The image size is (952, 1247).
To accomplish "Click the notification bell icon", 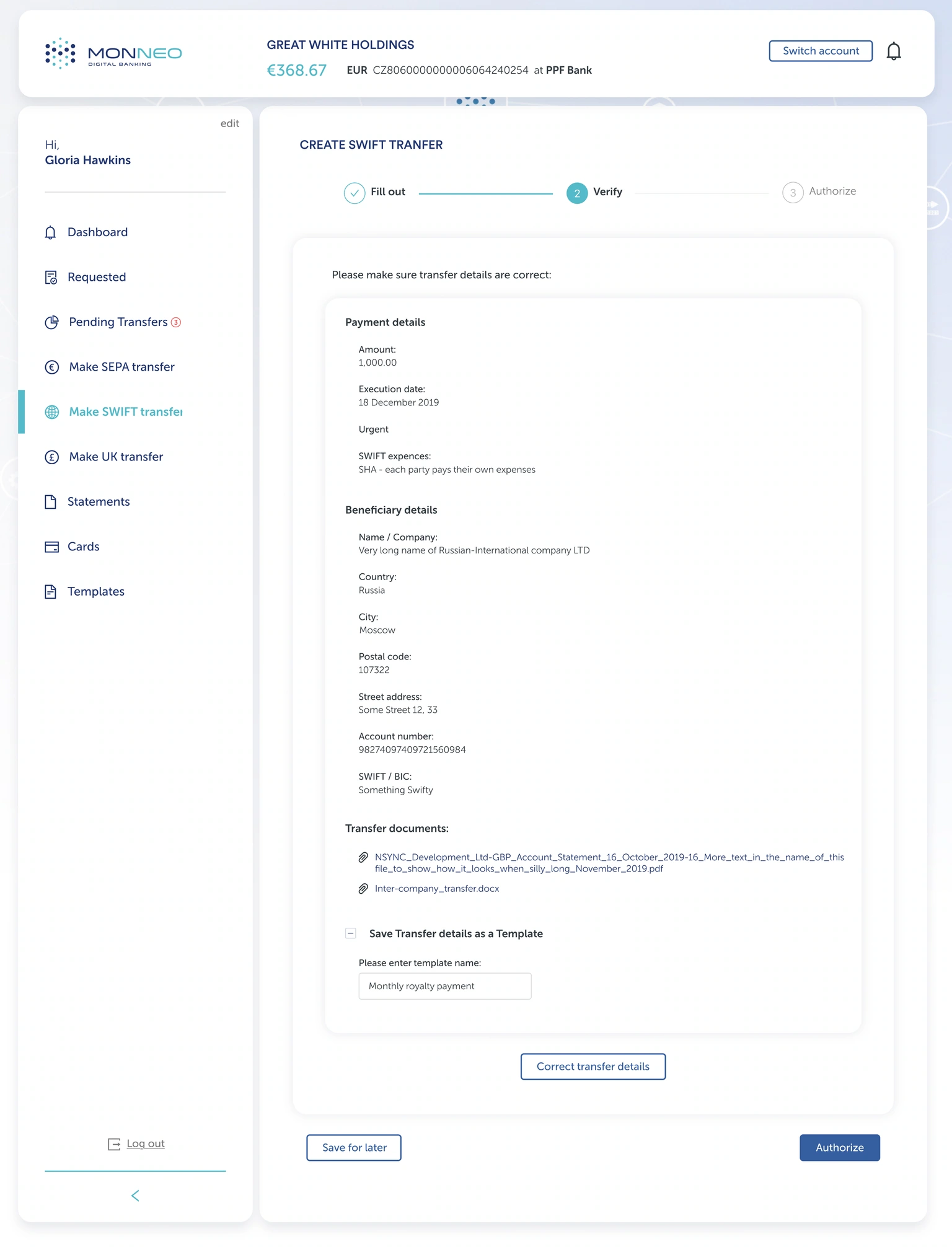I will [x=893, y=51].
